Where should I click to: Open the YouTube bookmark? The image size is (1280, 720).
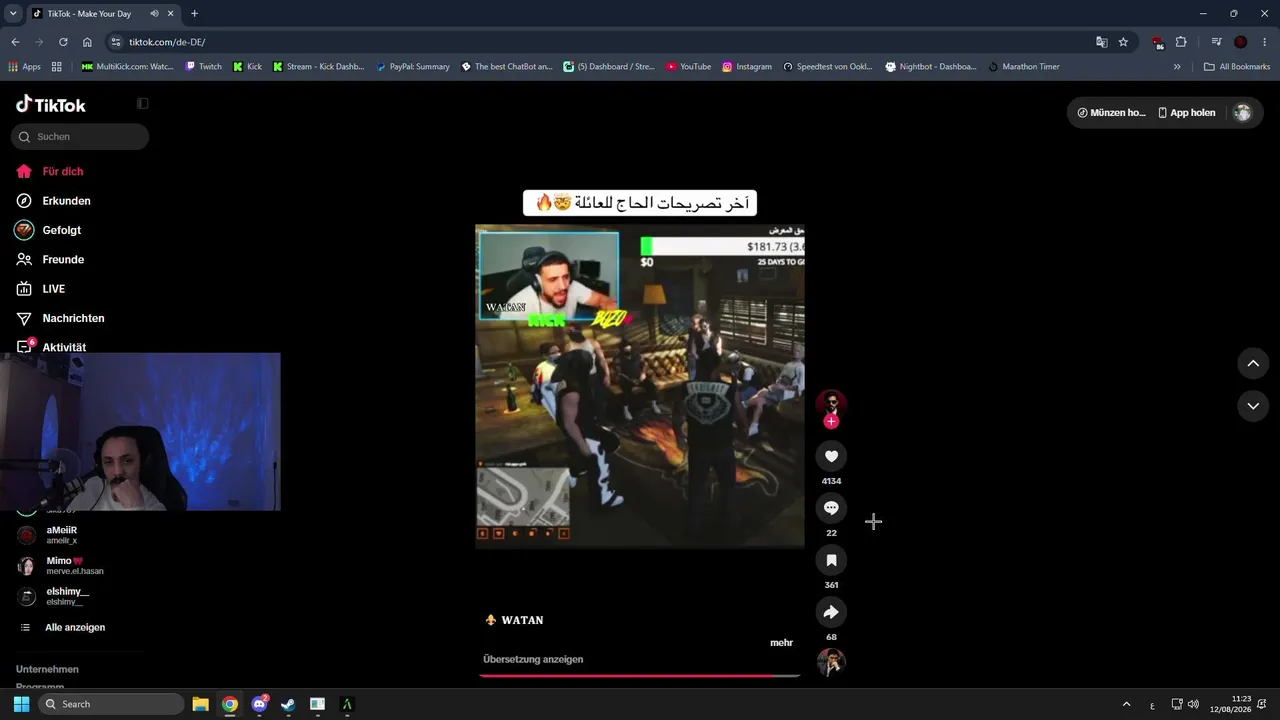[688, 67]
